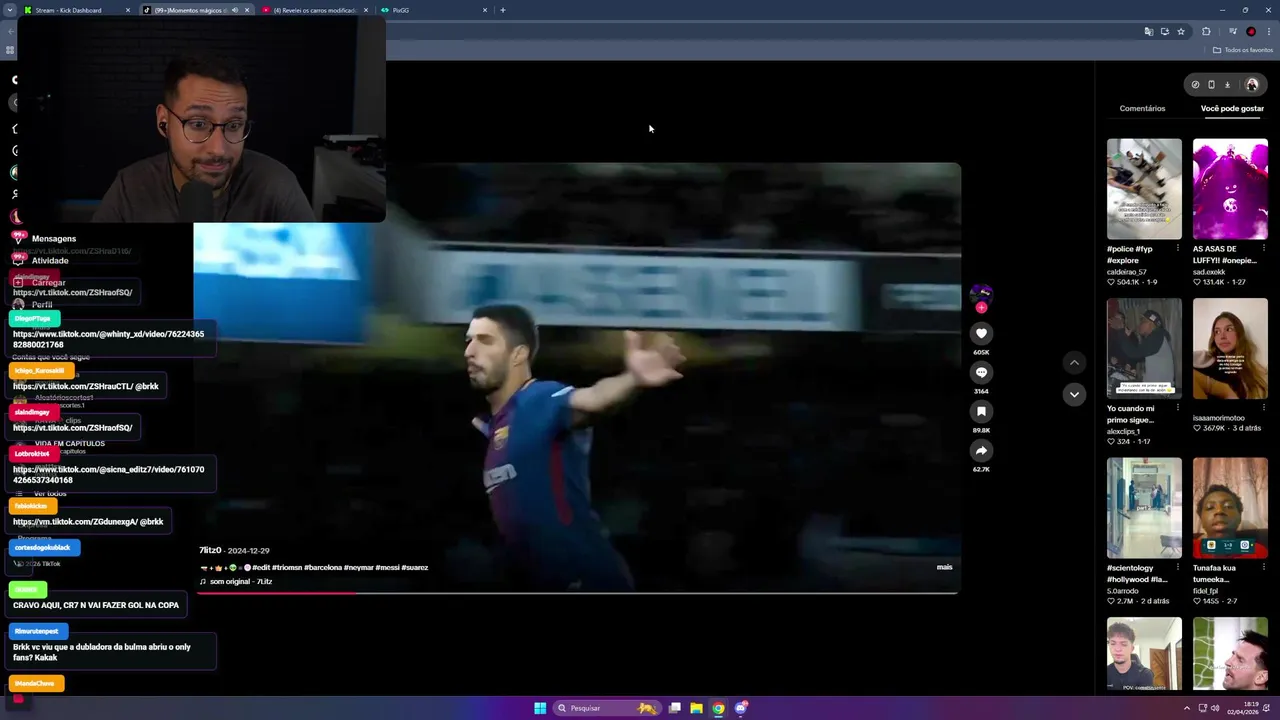Open Mensagens in the sidebar

54,239
